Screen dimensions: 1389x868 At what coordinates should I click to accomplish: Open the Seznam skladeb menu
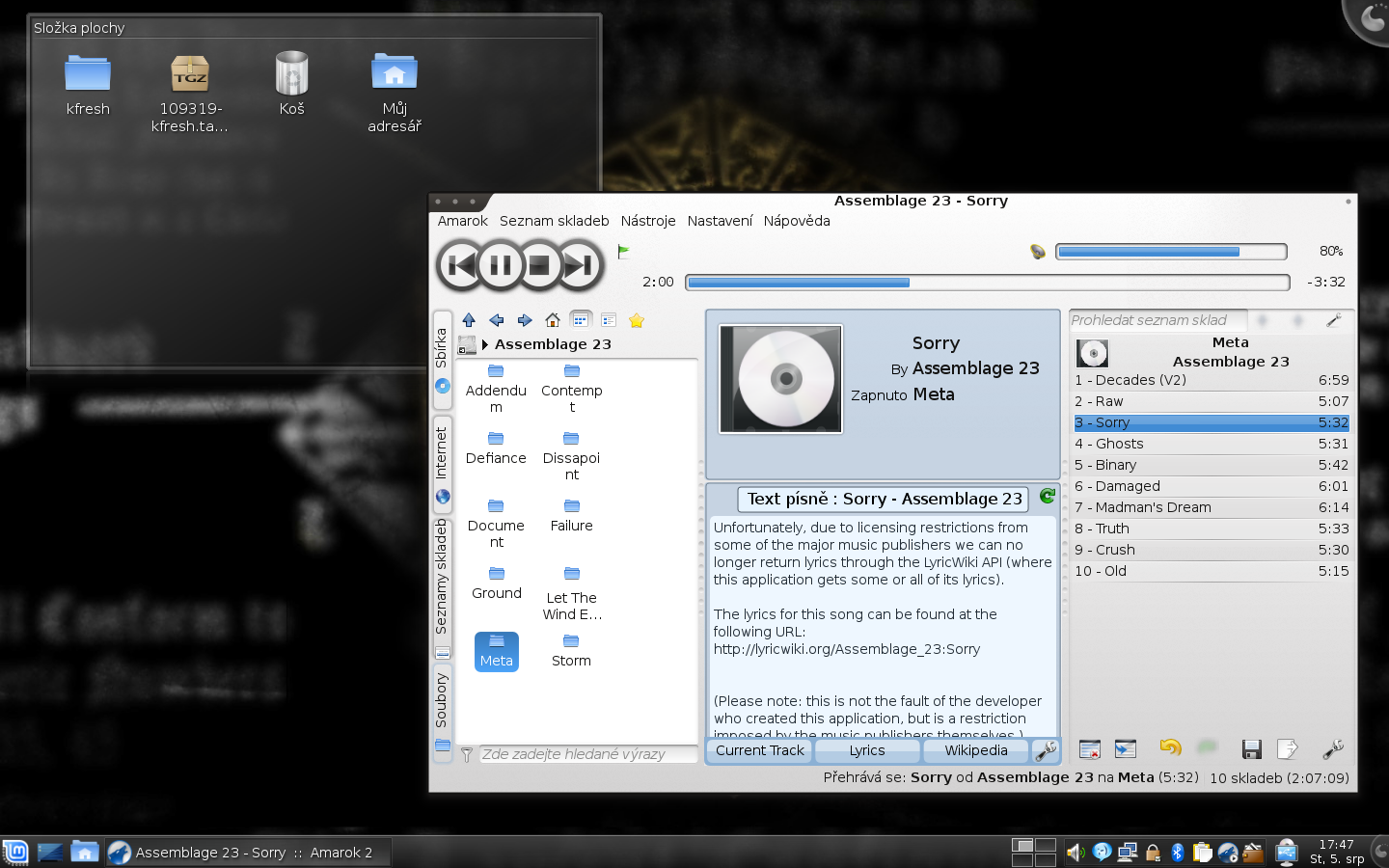[555, 221]
